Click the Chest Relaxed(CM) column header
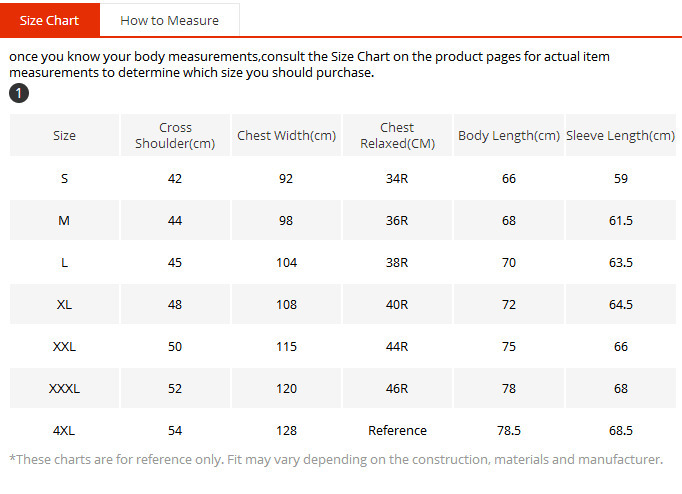The width and height of the screenshot is (682, 494). [x=397, y=136]
